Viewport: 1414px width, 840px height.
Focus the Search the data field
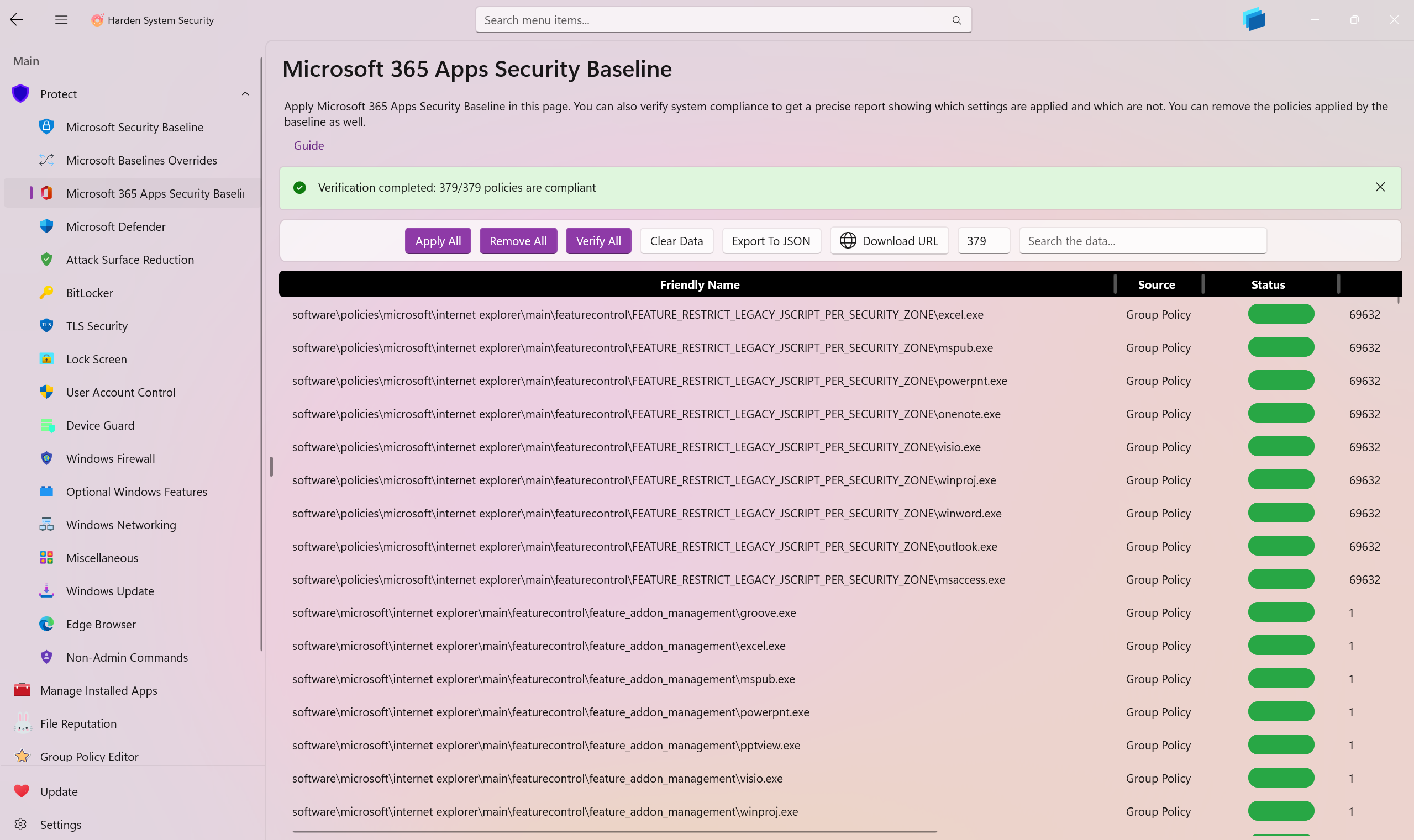[1142, 241]
